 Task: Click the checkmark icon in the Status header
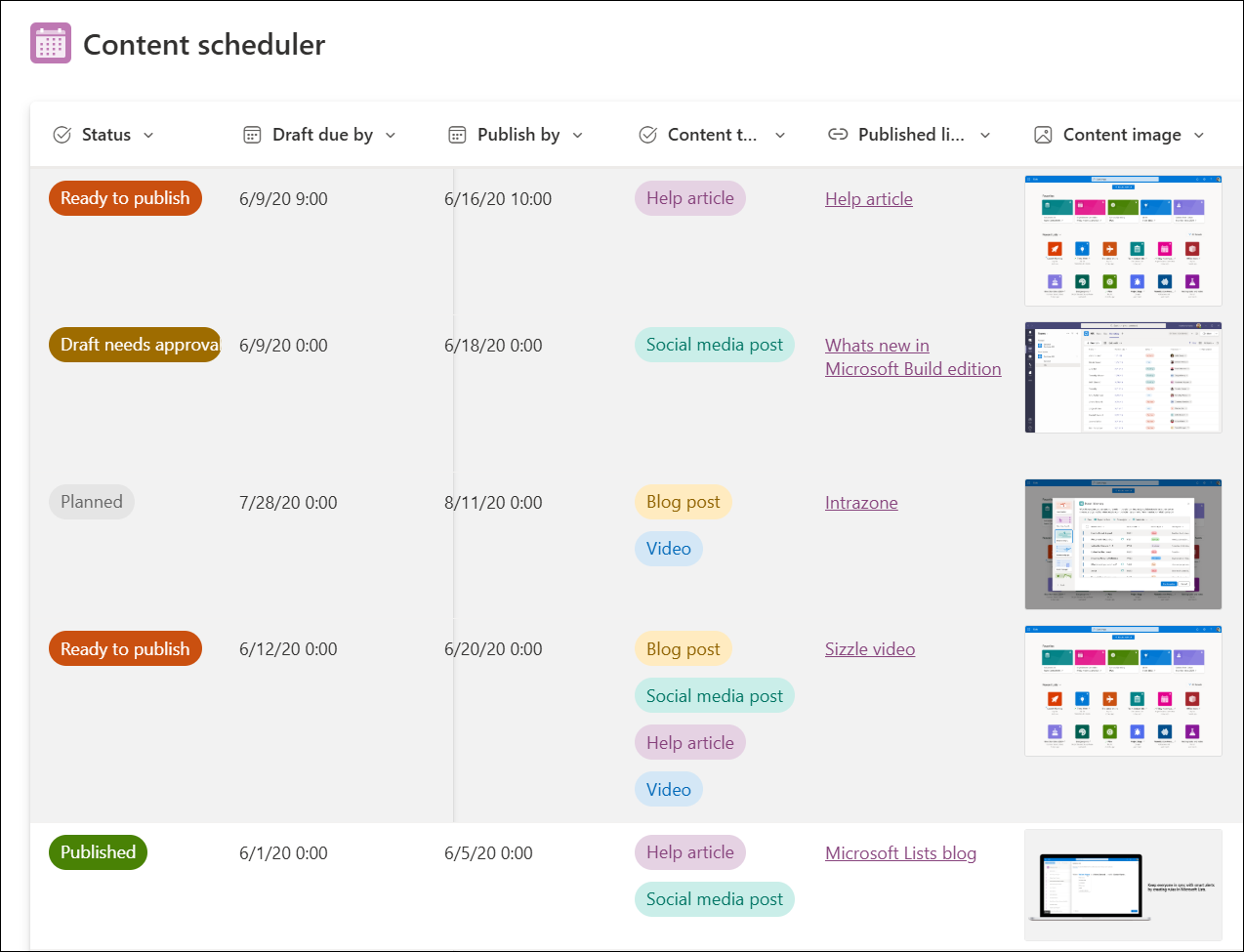tap(63, 134)
